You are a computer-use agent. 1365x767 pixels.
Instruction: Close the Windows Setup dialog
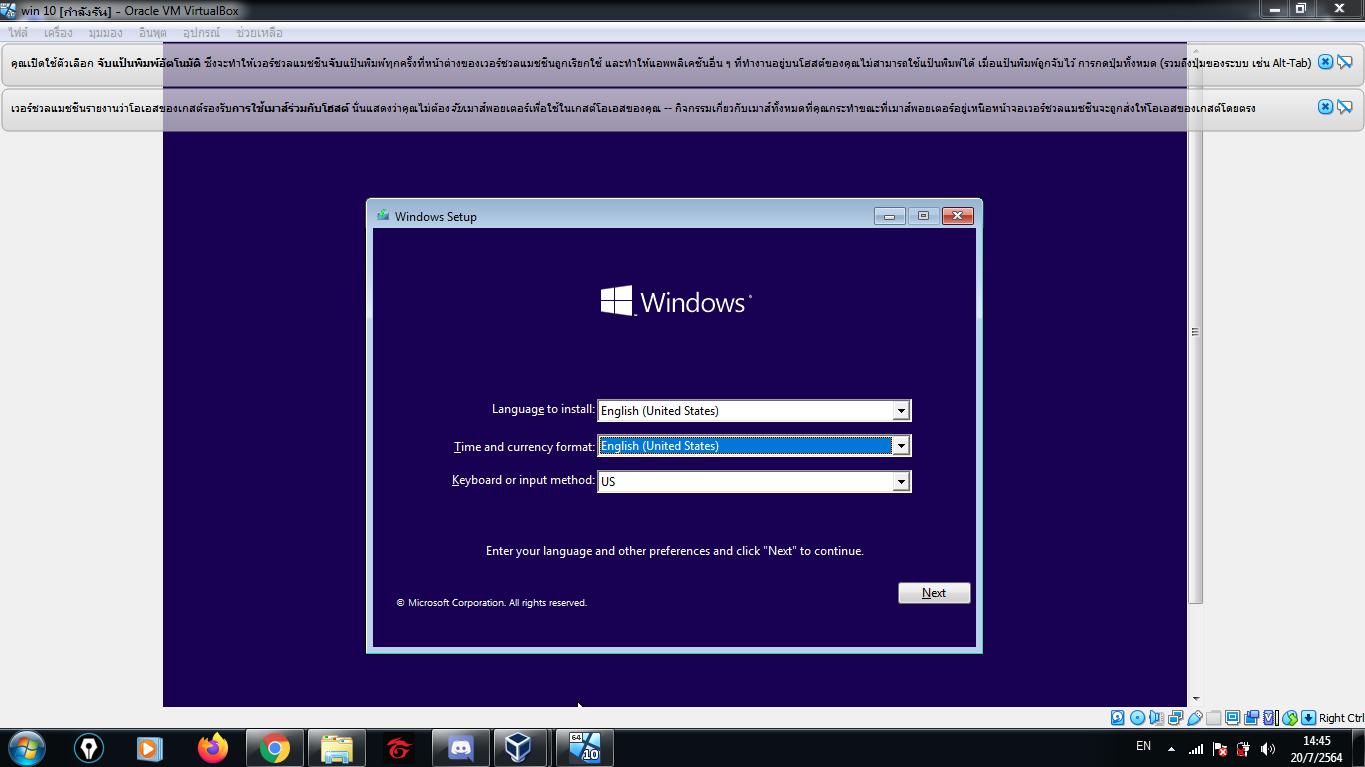tap(957, 215)
